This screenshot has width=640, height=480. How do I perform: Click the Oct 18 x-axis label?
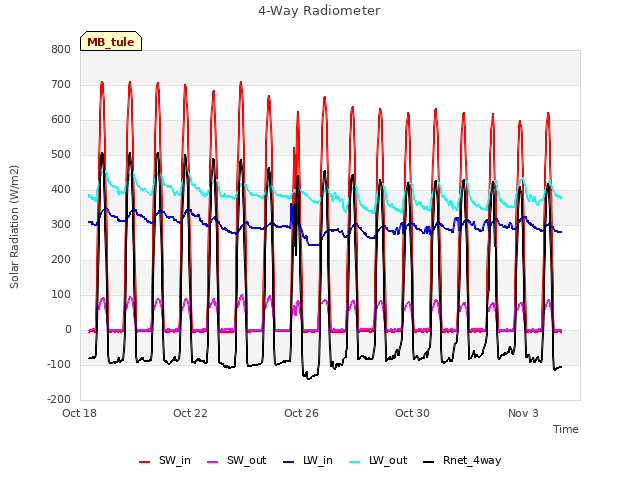[79, 413]
